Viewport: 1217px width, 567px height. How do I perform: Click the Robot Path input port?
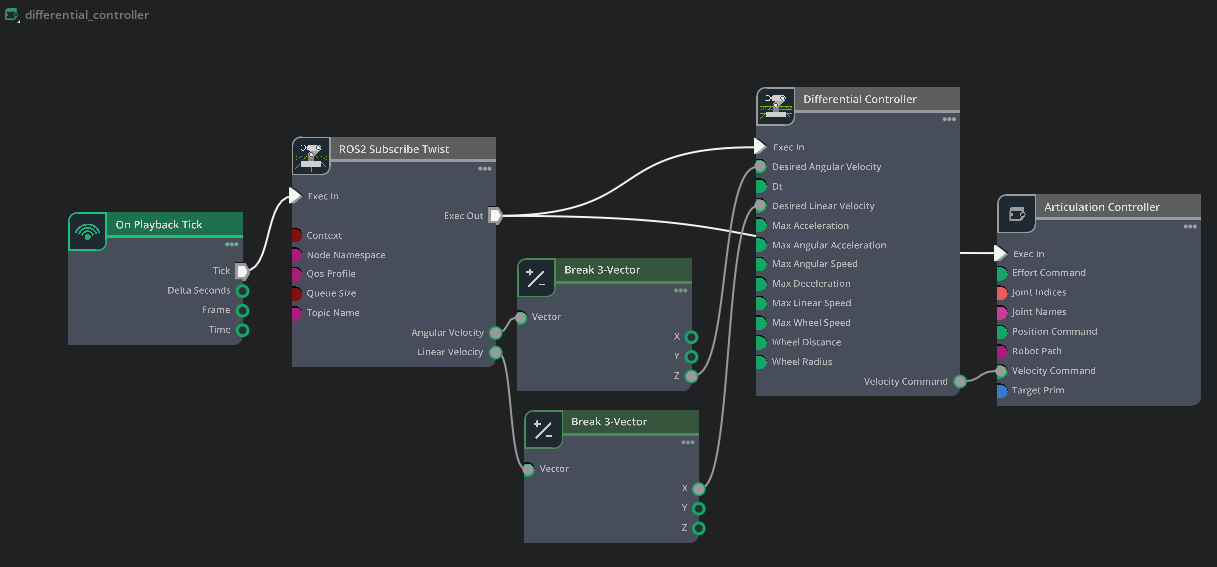coord(1002,351)
